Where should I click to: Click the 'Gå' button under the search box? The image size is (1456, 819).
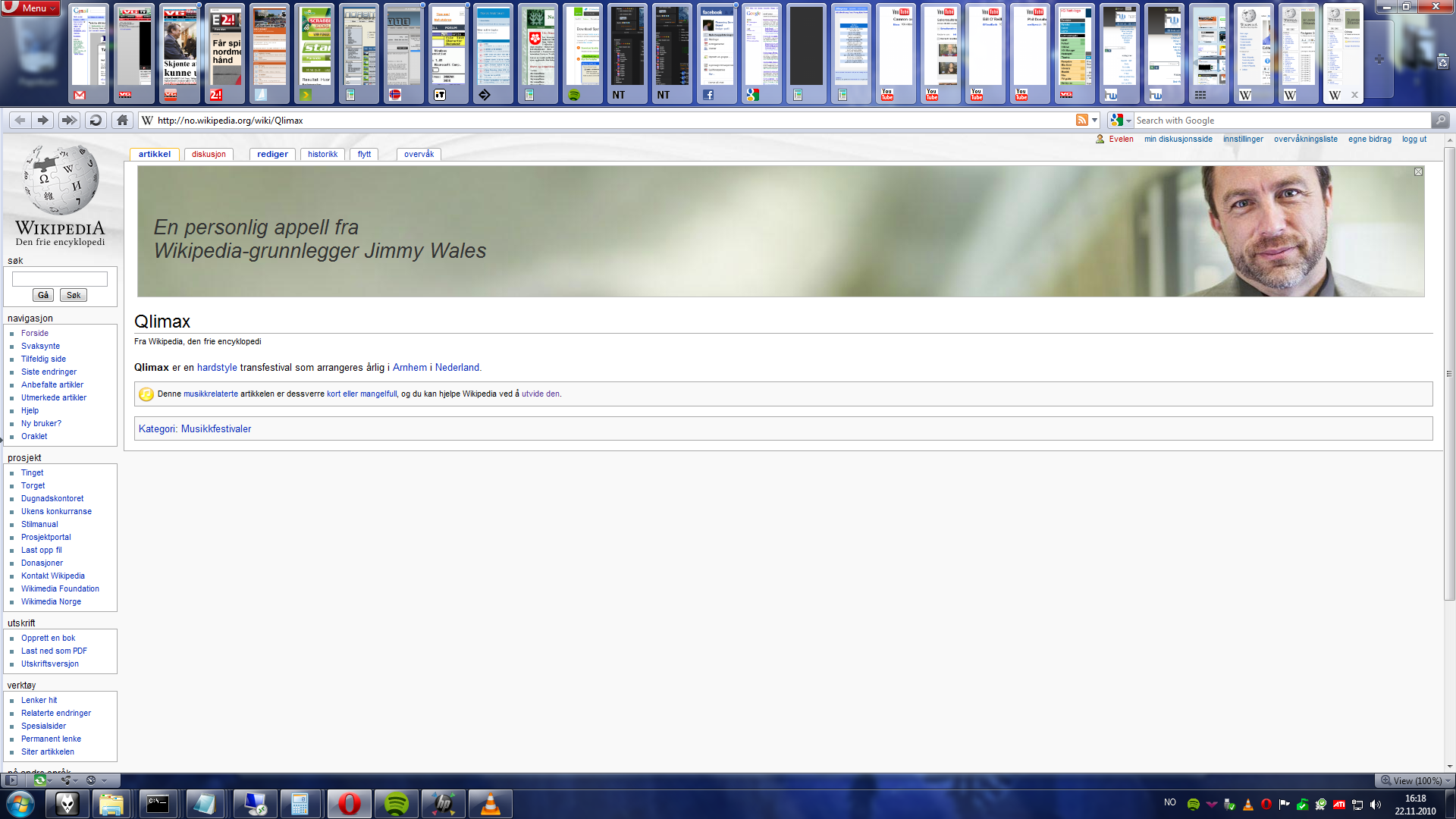(x=43, y=295)
